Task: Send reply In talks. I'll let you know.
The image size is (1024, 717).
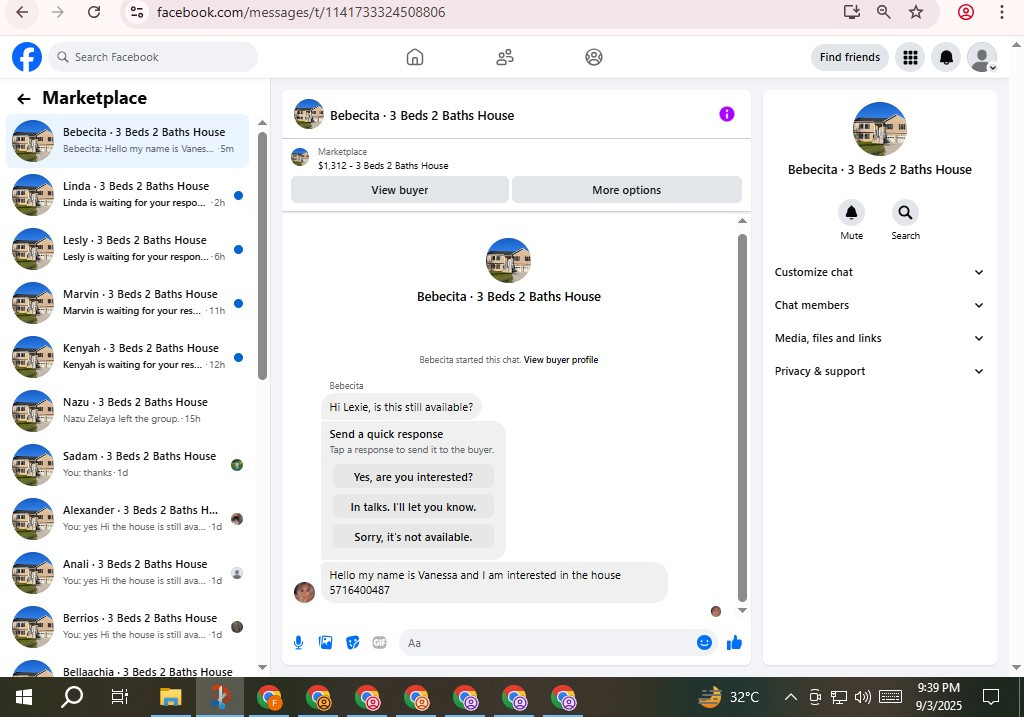Action: pos(413,507)
